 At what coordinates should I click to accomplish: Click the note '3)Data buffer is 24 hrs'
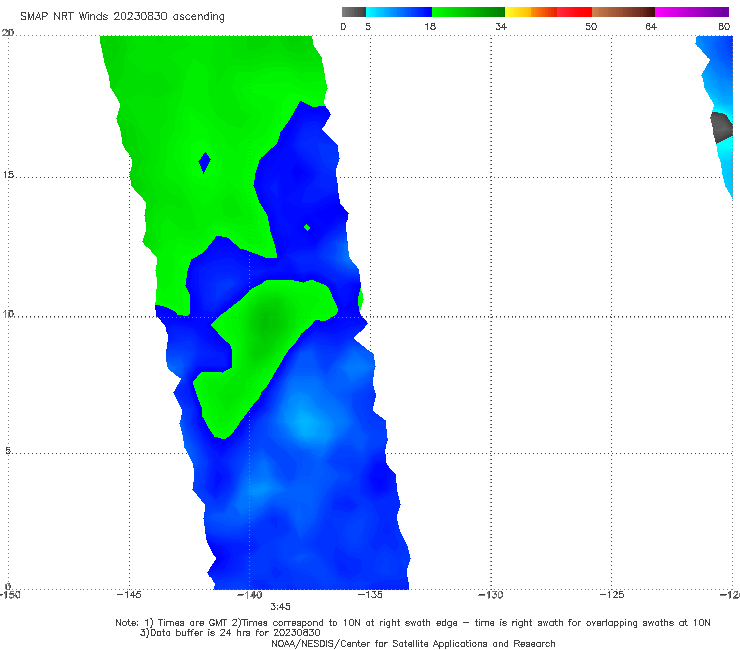pos(230,633)
